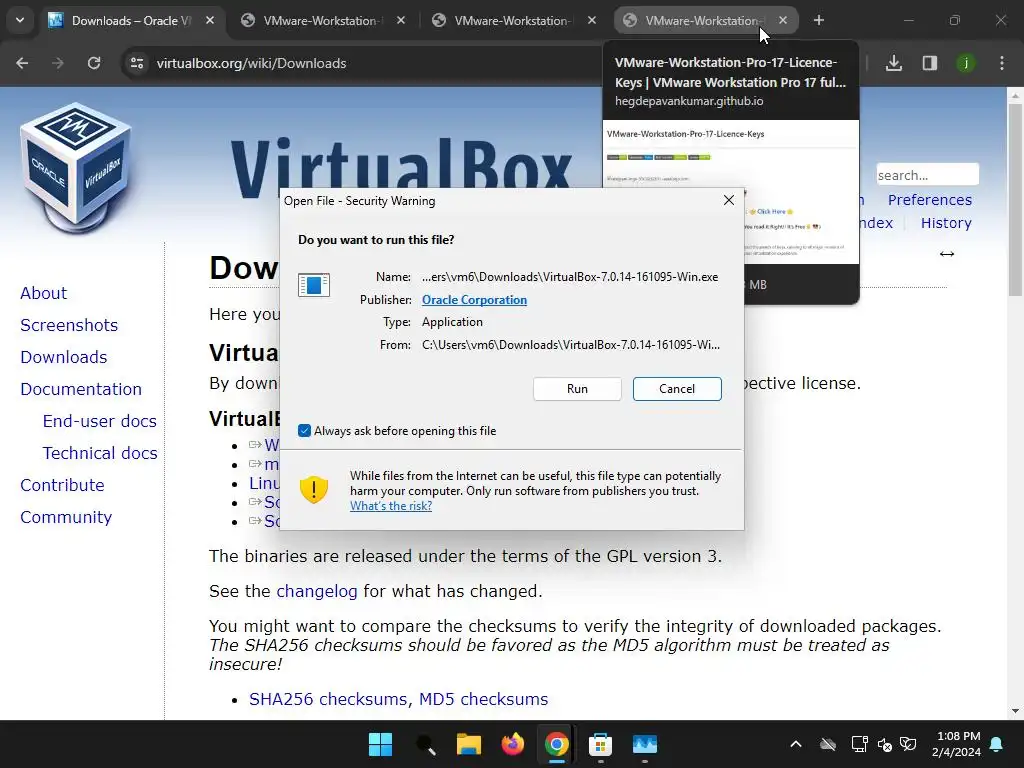Click the VirtualBox cube logo
The height and width of the screenshot is (768, 1024).
75,168
